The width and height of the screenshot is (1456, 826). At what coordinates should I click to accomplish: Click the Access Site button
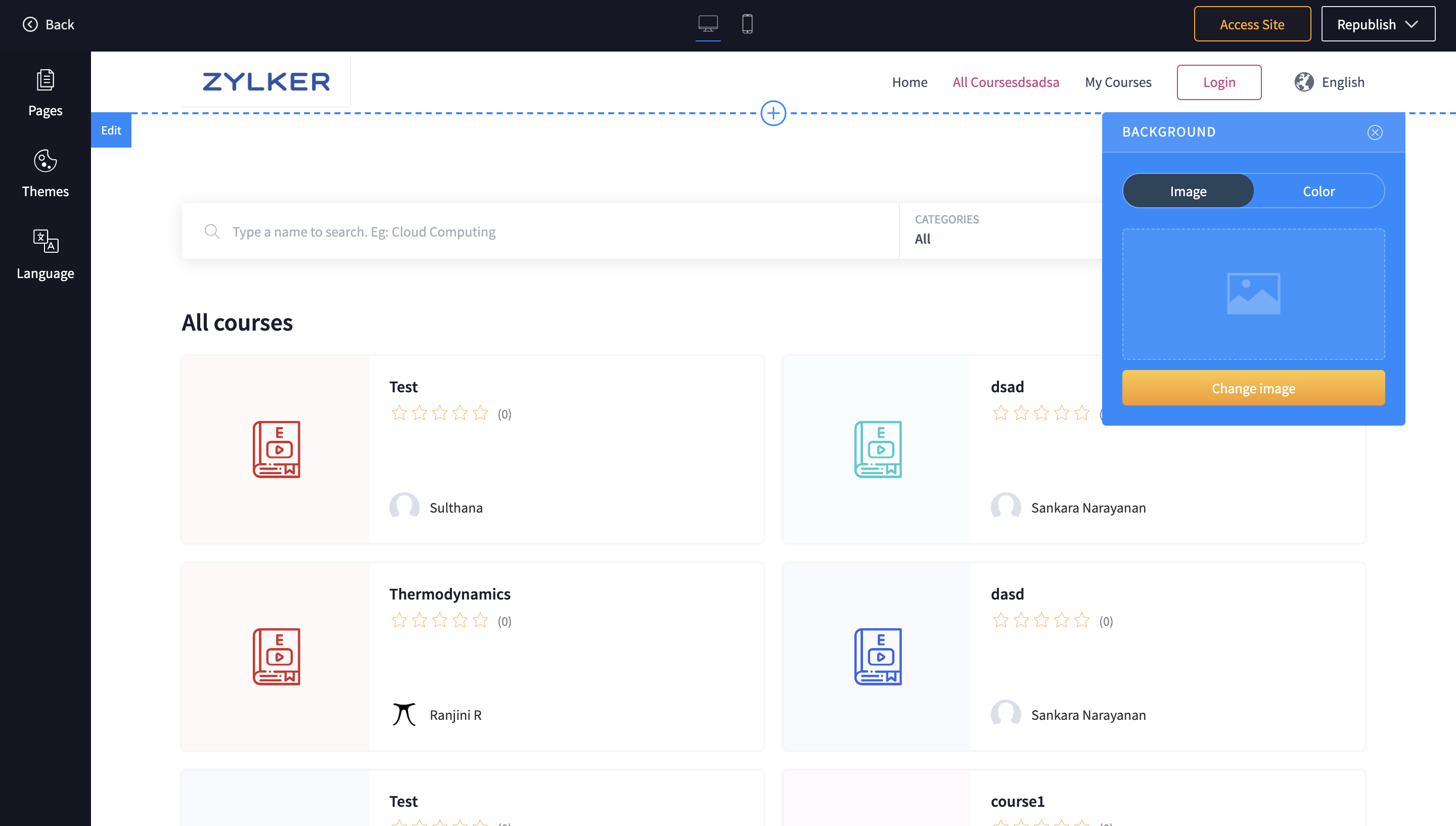pyautogui.click(x=1252, y=24)
